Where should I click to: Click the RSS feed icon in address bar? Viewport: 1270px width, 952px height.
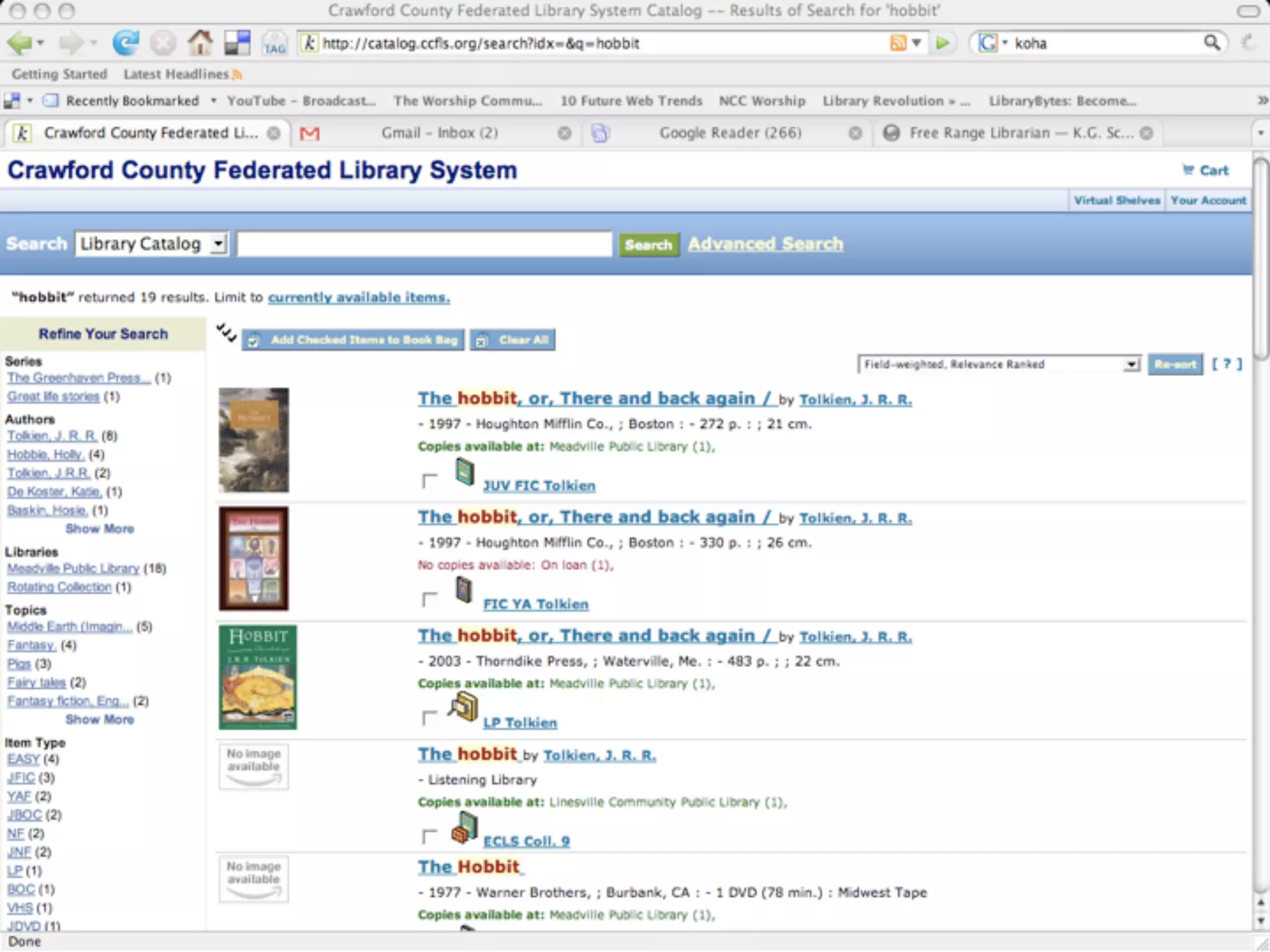coord(897,43)
